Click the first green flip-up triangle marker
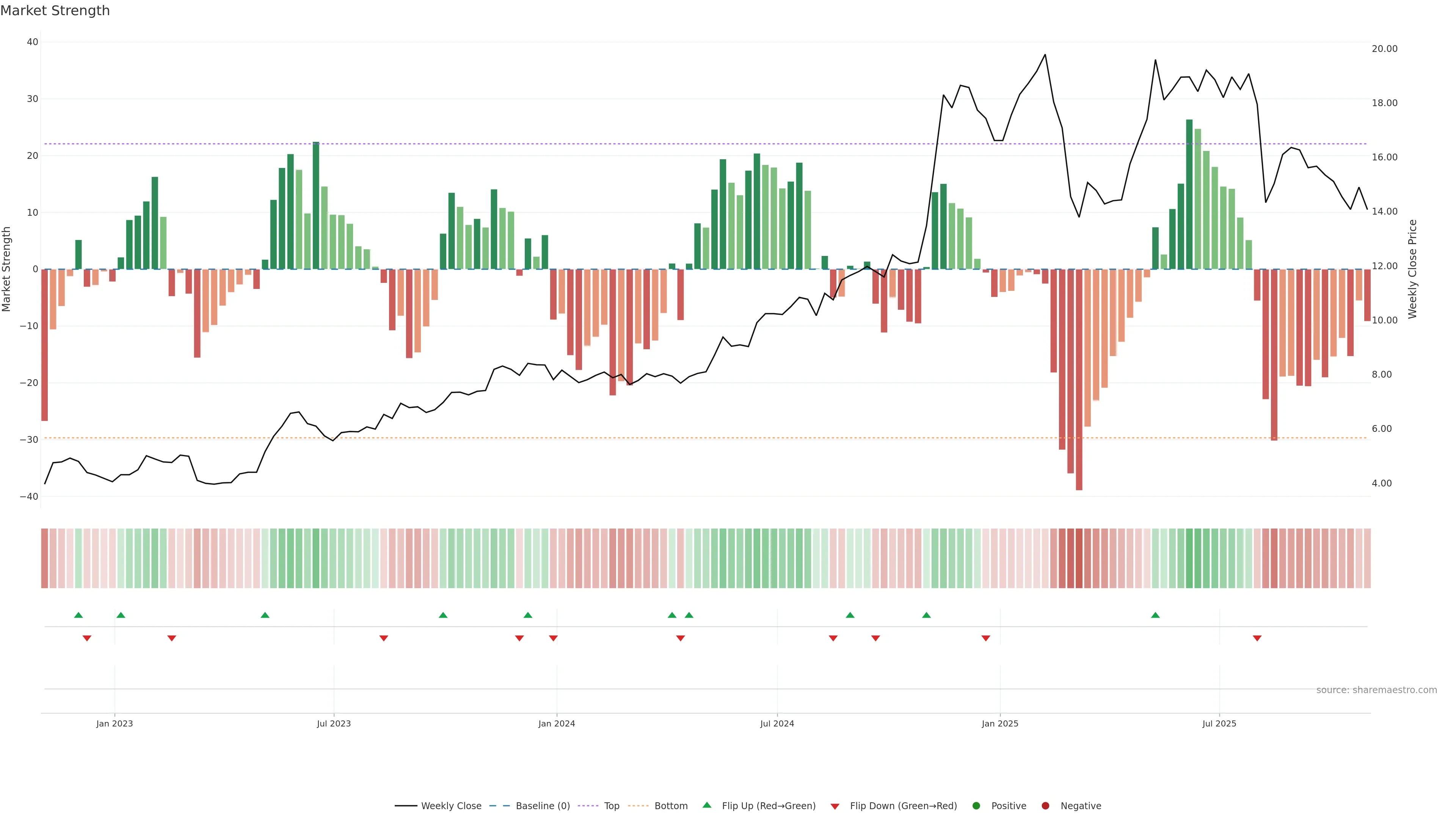The width and height of the screenshot is (1456, 819). pos(78,615)
